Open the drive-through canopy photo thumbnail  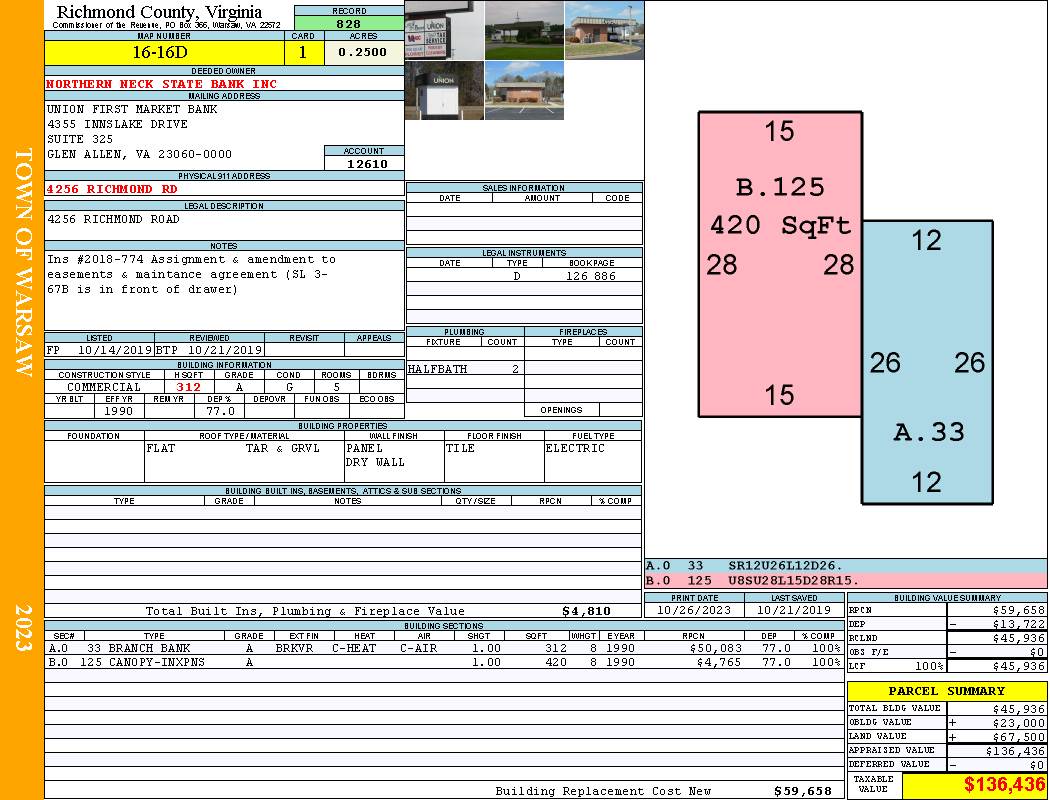coord(524,31)
